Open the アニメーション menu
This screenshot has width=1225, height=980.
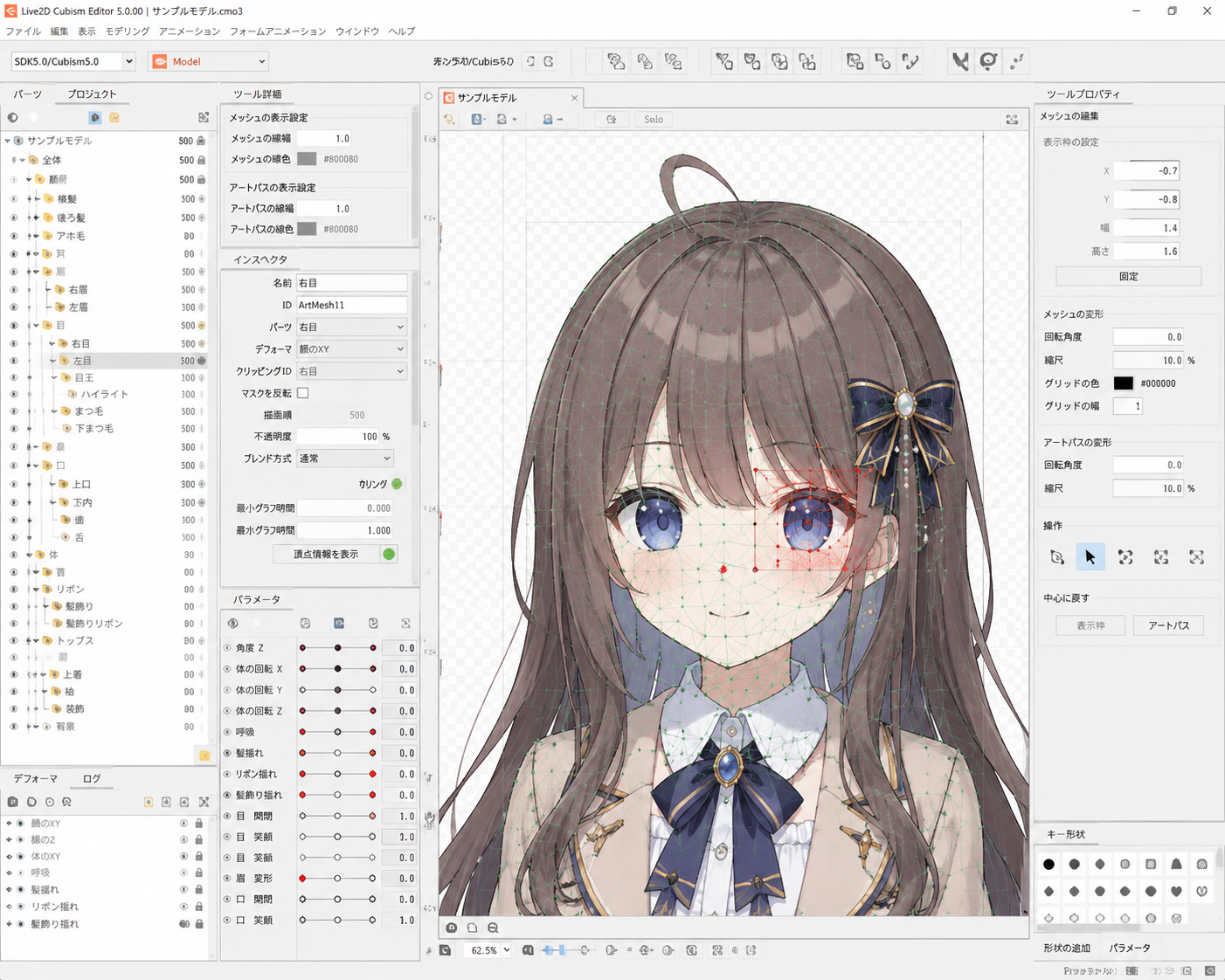pos(190,31)
